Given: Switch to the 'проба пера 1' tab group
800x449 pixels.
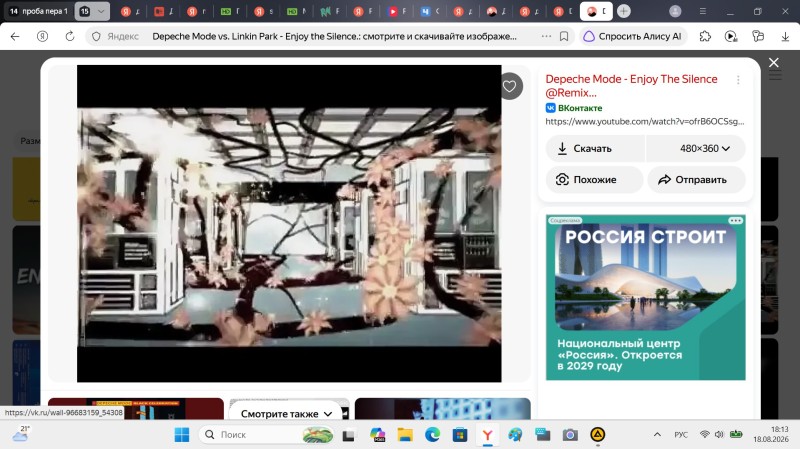Looking at the screenshot, I should tap(39, 11).
